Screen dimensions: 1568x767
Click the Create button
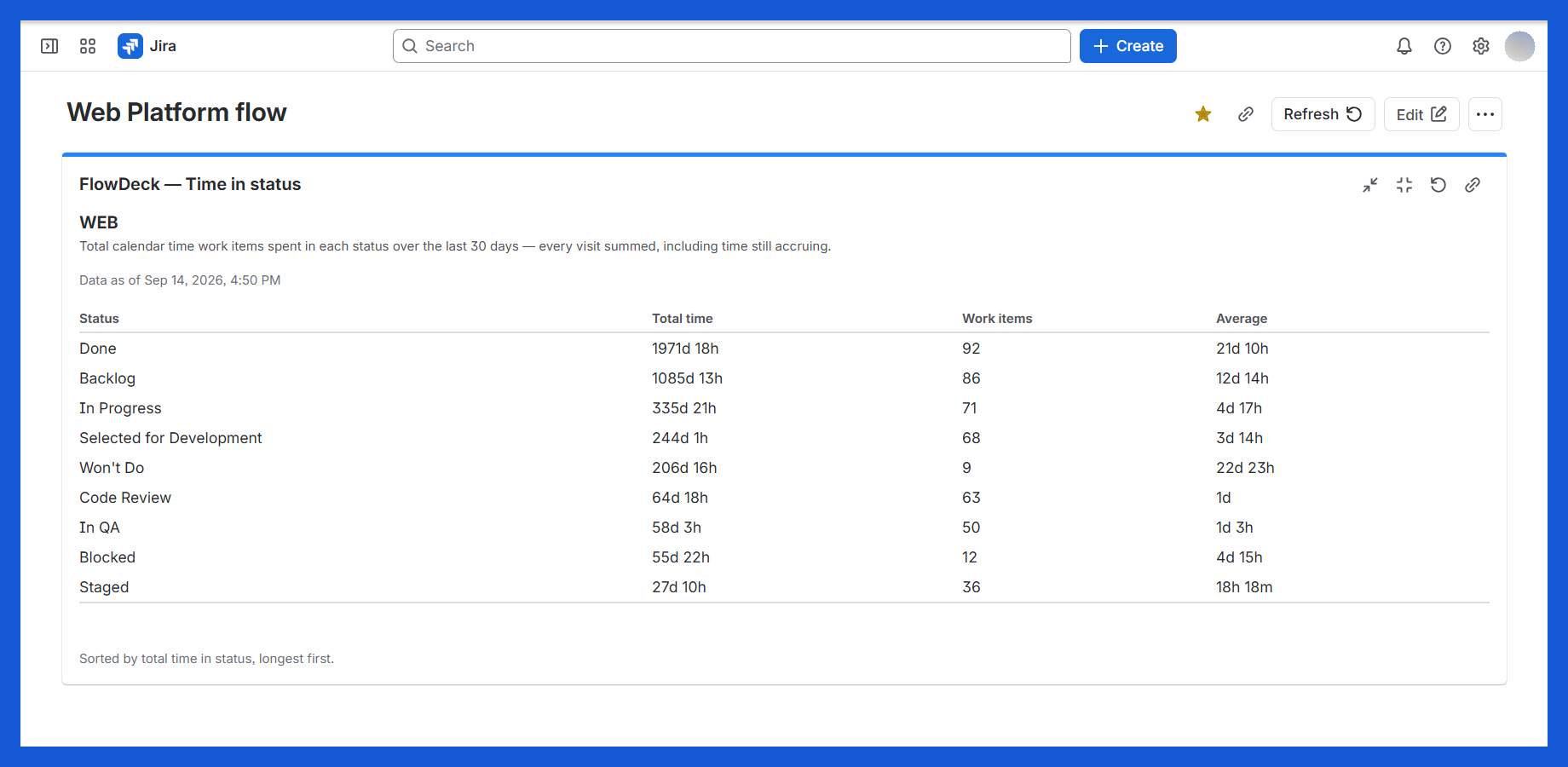pos(1128,46)
